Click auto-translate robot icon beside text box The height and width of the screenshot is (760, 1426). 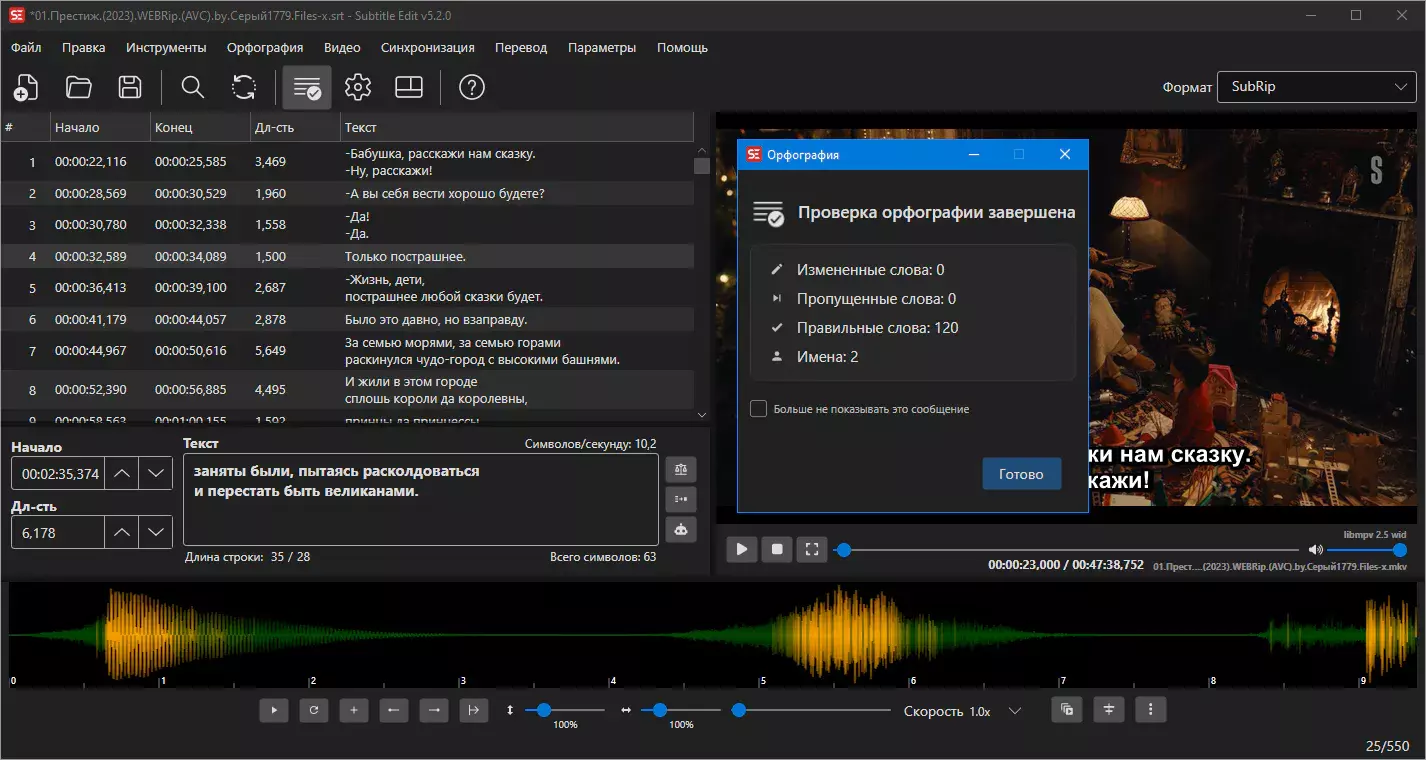tap(681, 530)
